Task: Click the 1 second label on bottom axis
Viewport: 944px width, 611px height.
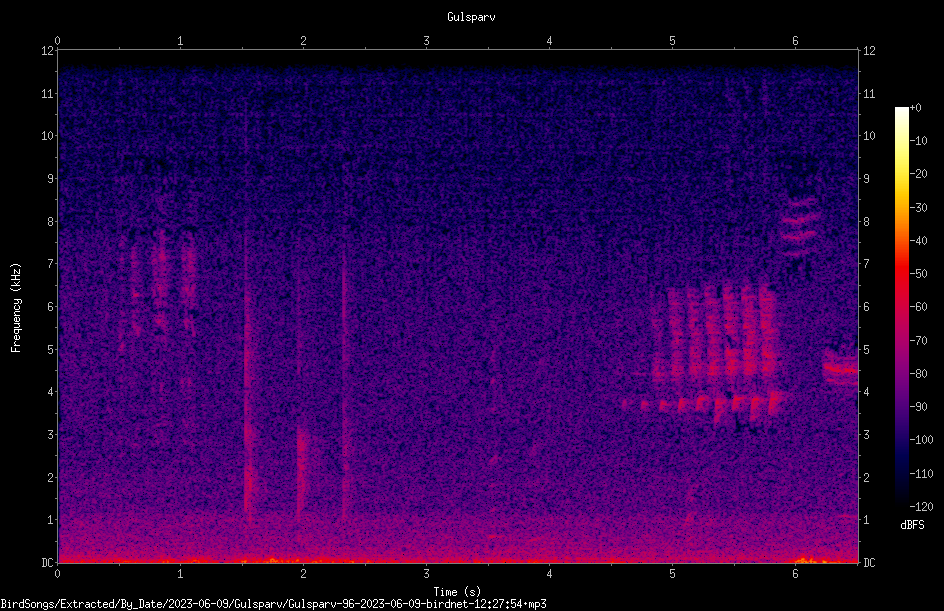Action: tap(180, 574)
